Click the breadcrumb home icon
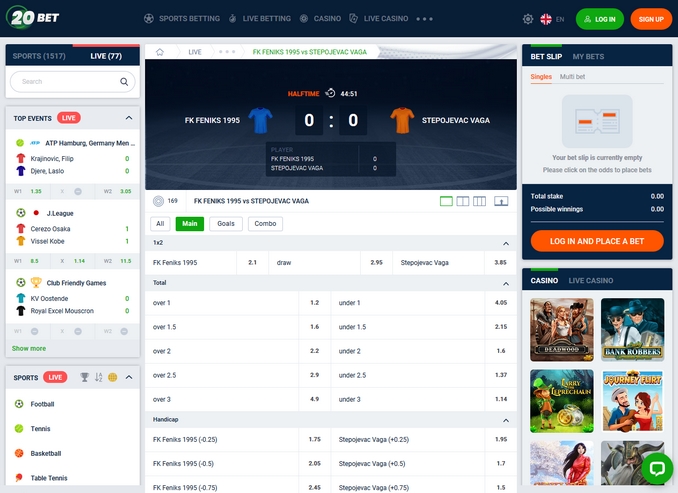This screenshot has width=678, height=493. click(x=160, y=52)
